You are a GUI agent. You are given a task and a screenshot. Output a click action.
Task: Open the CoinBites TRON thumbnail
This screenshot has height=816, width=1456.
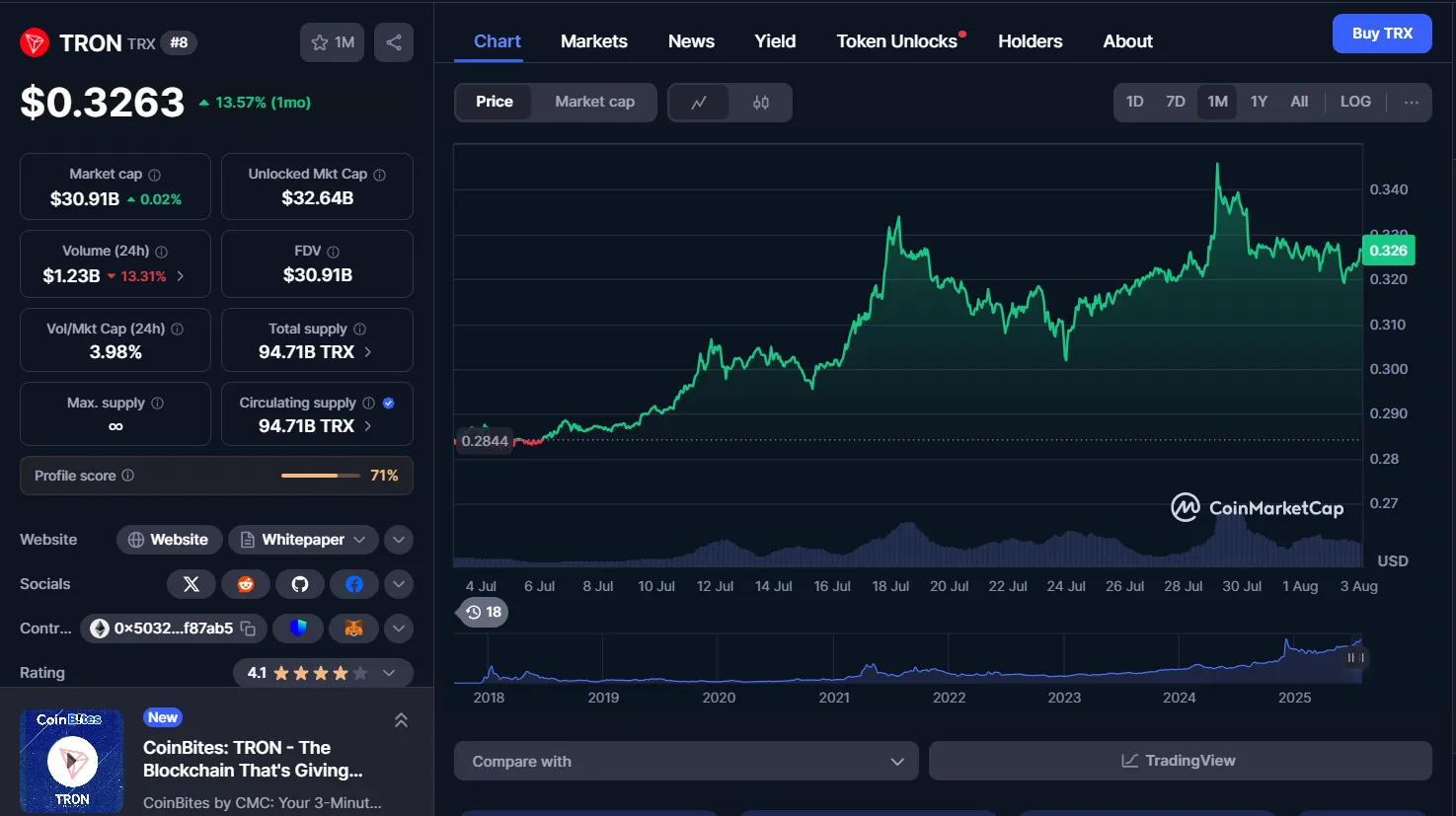(72, 761)
